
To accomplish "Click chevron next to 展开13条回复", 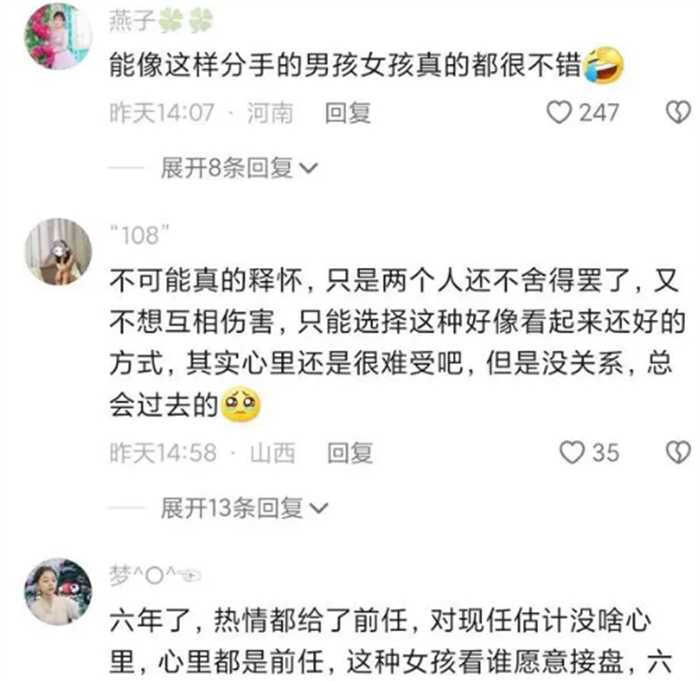I will click(x=319, y=509).
